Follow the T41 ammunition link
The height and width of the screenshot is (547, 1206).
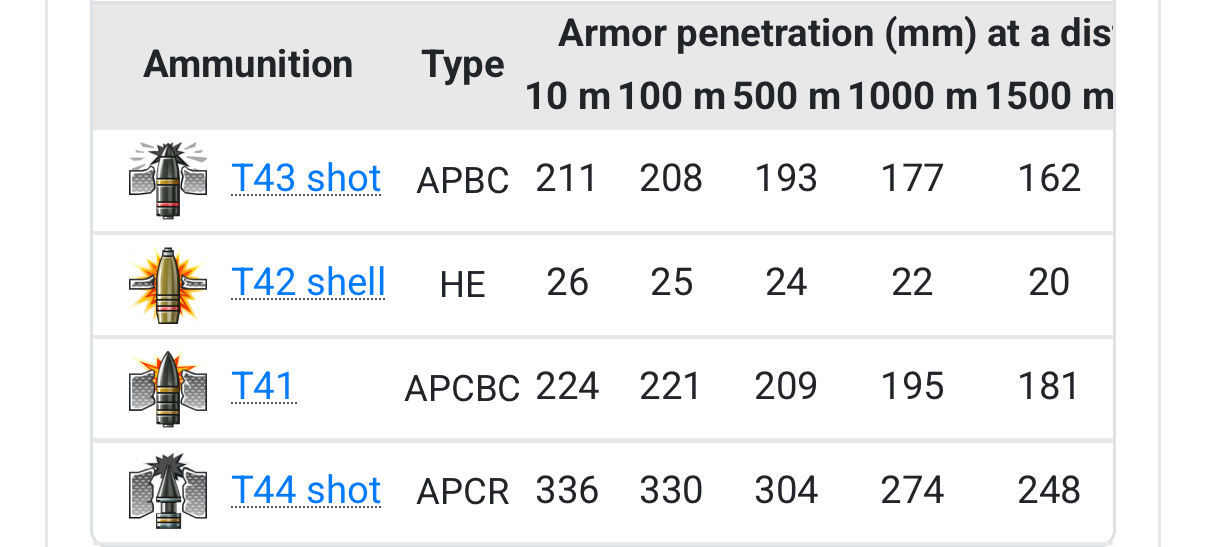[263, 386]
